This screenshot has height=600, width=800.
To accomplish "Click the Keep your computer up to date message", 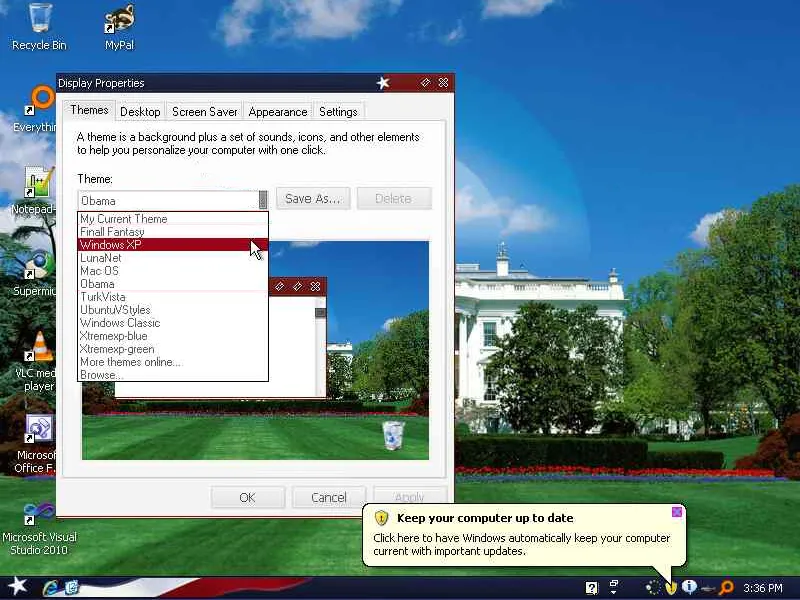I will click(485, 518).
